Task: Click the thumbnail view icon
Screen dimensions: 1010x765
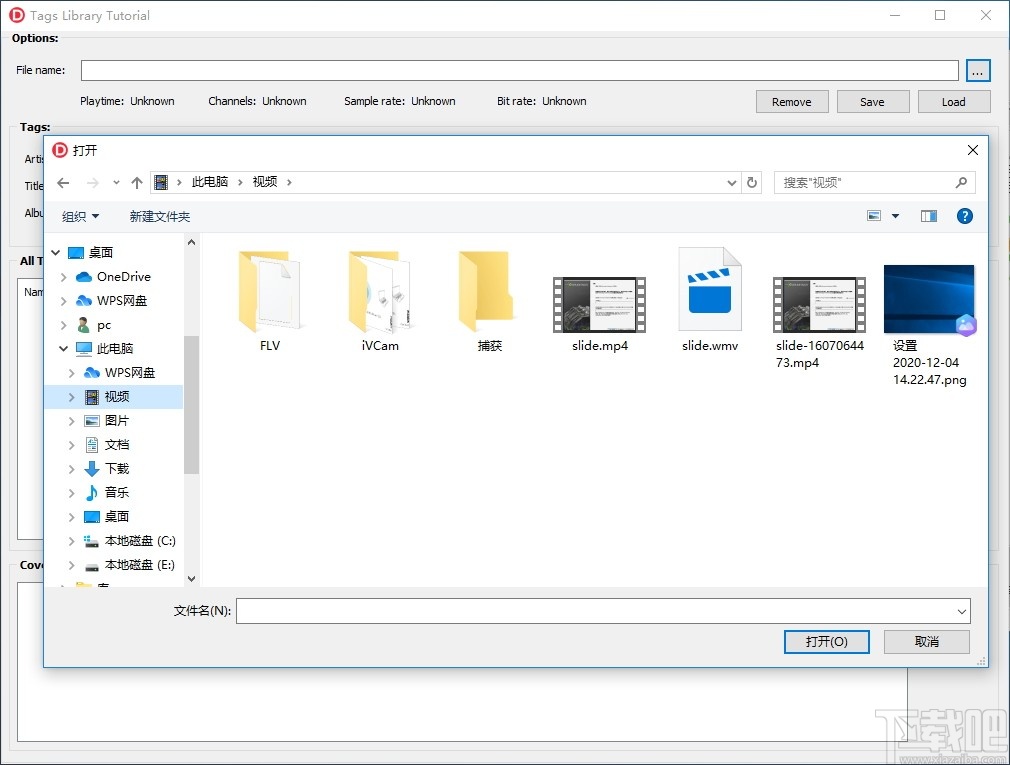Action: [x=874, y=215]
